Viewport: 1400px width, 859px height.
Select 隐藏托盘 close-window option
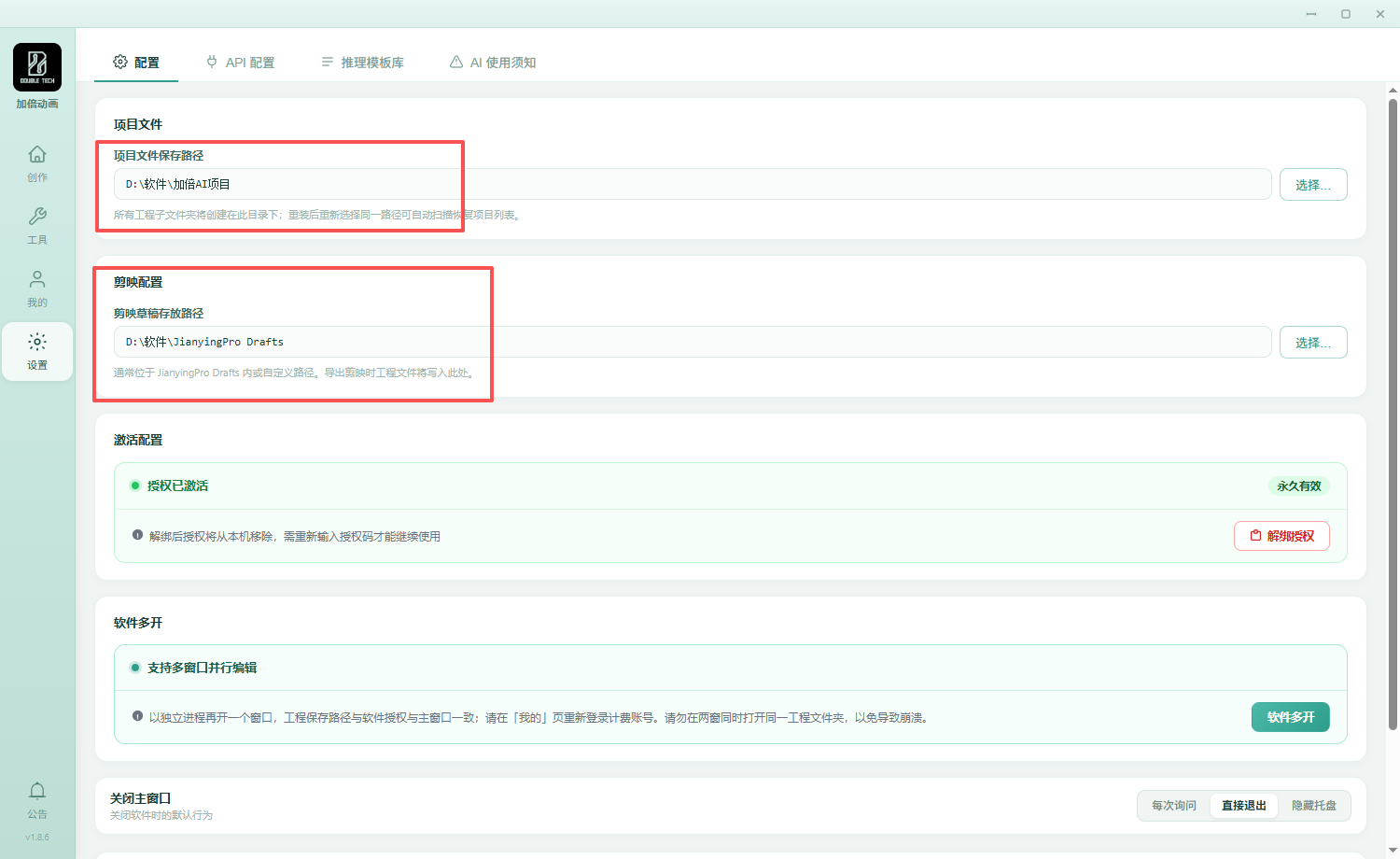coord(1314,806)
